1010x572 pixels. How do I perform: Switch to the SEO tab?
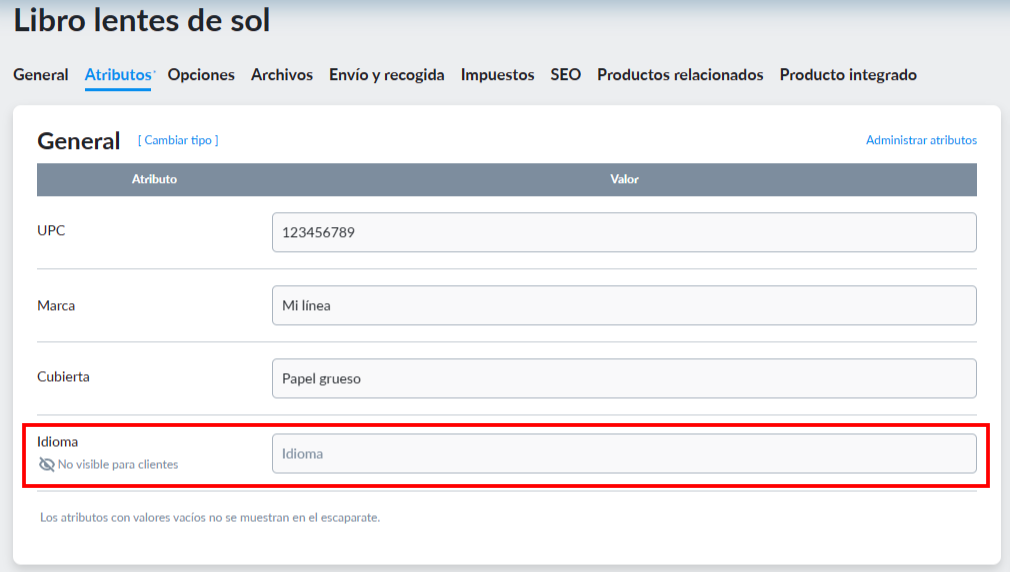566,75
